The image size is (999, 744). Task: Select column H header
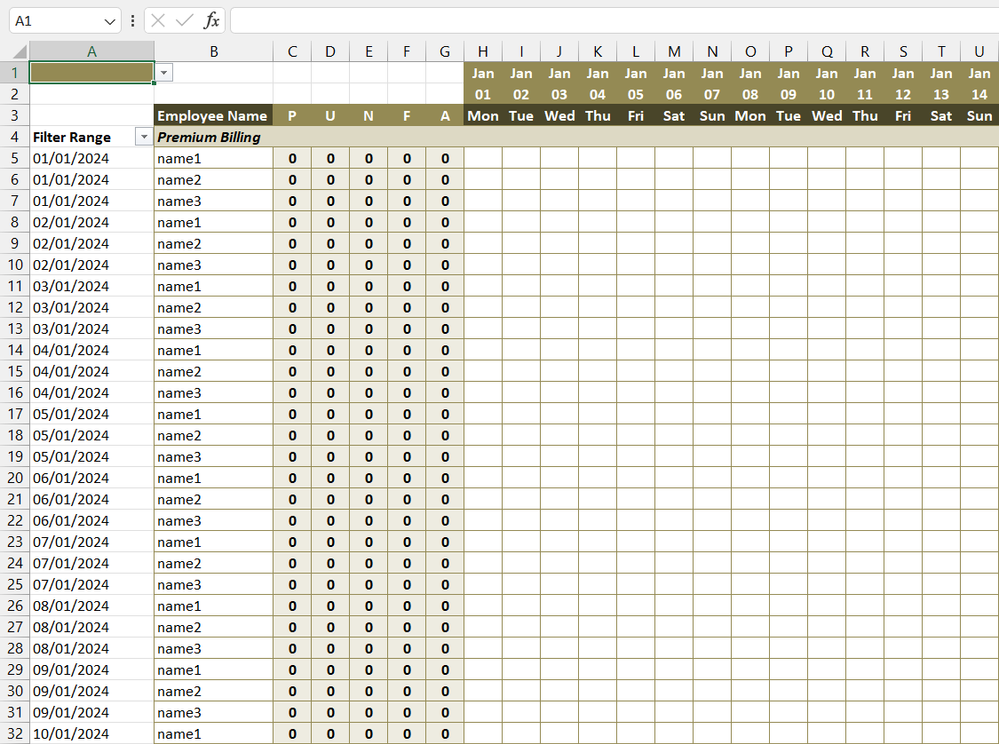pyautogui.click(x=483, y=52)
